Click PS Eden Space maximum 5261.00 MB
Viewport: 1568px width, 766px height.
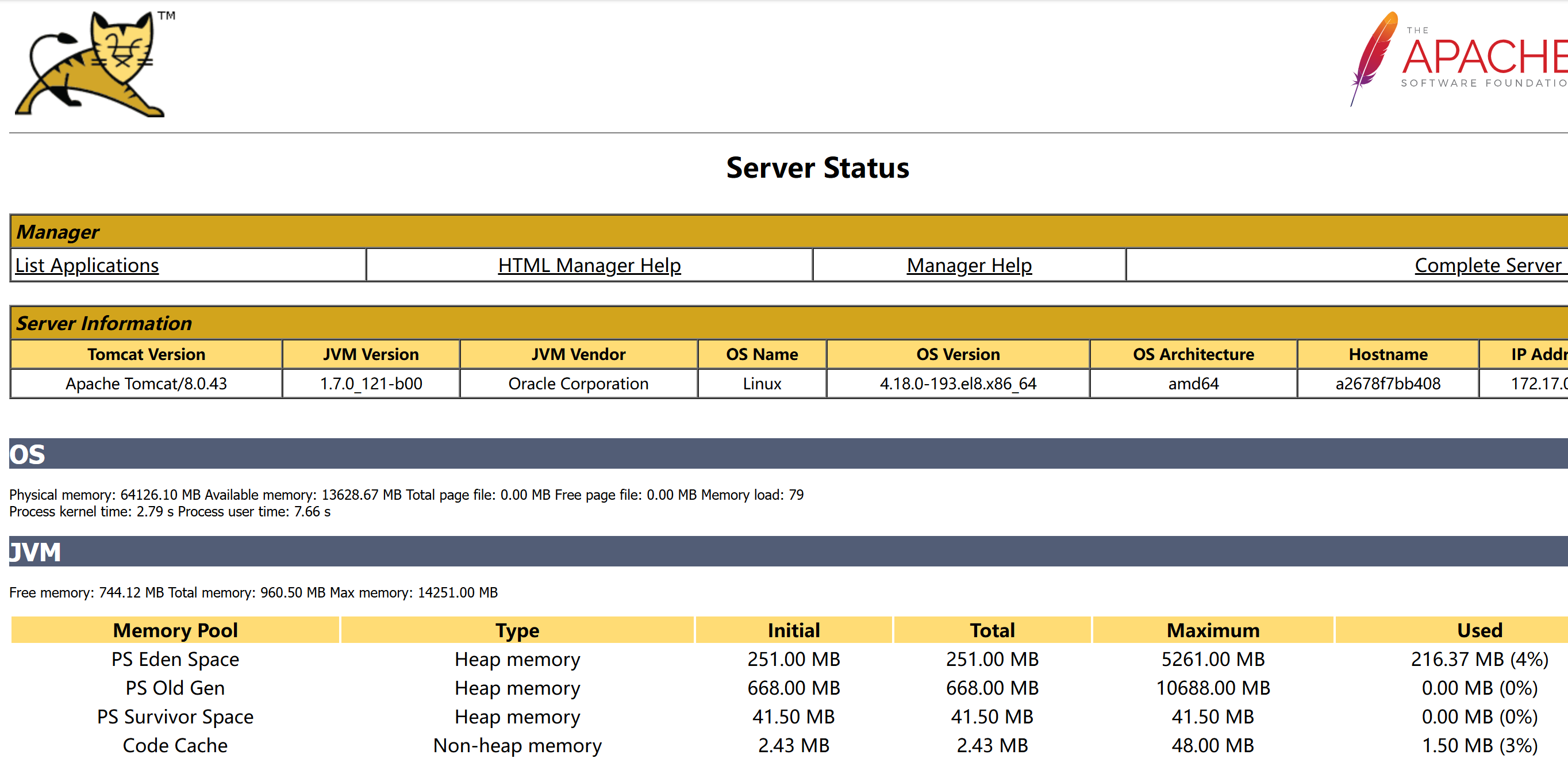[x=1213, y=660]
